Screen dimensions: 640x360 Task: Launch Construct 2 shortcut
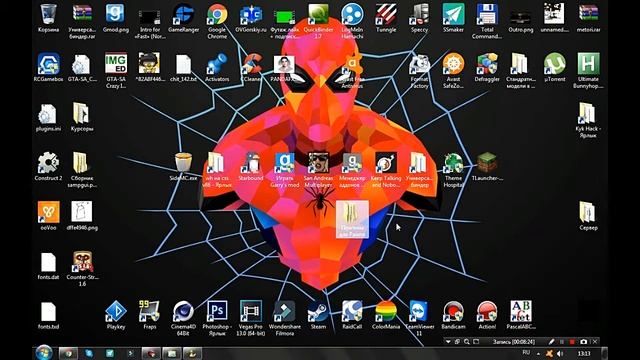[48, 167]
